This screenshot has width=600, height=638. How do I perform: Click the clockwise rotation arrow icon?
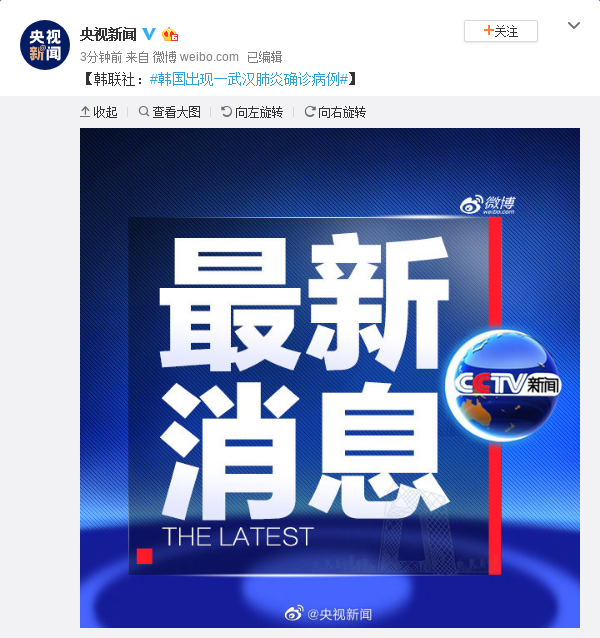pos(310,111)
